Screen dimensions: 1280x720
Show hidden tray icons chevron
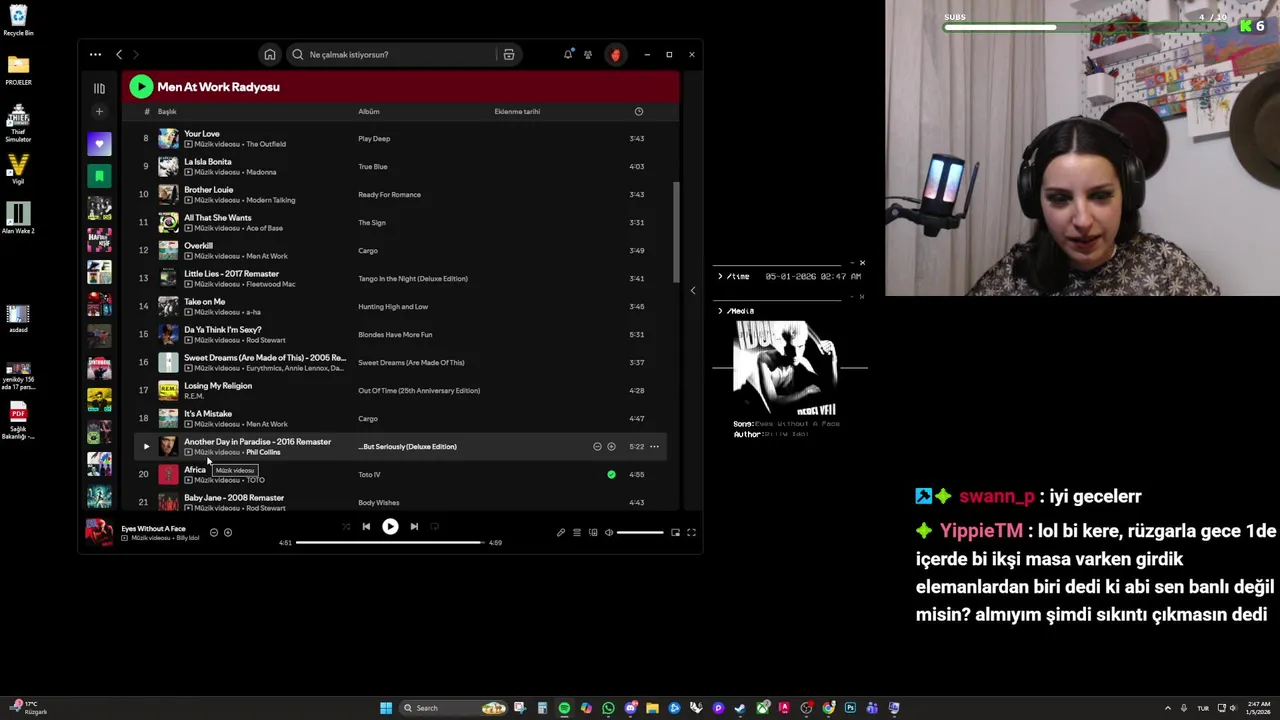pyautogui.click(x=1167, y=708)
